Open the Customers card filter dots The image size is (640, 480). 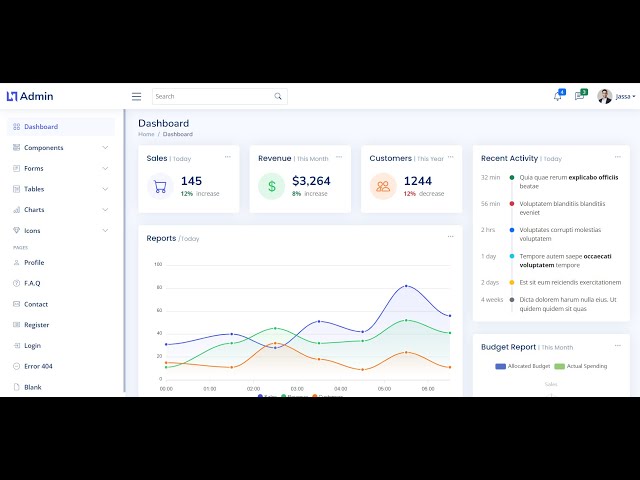pos(451,157)
